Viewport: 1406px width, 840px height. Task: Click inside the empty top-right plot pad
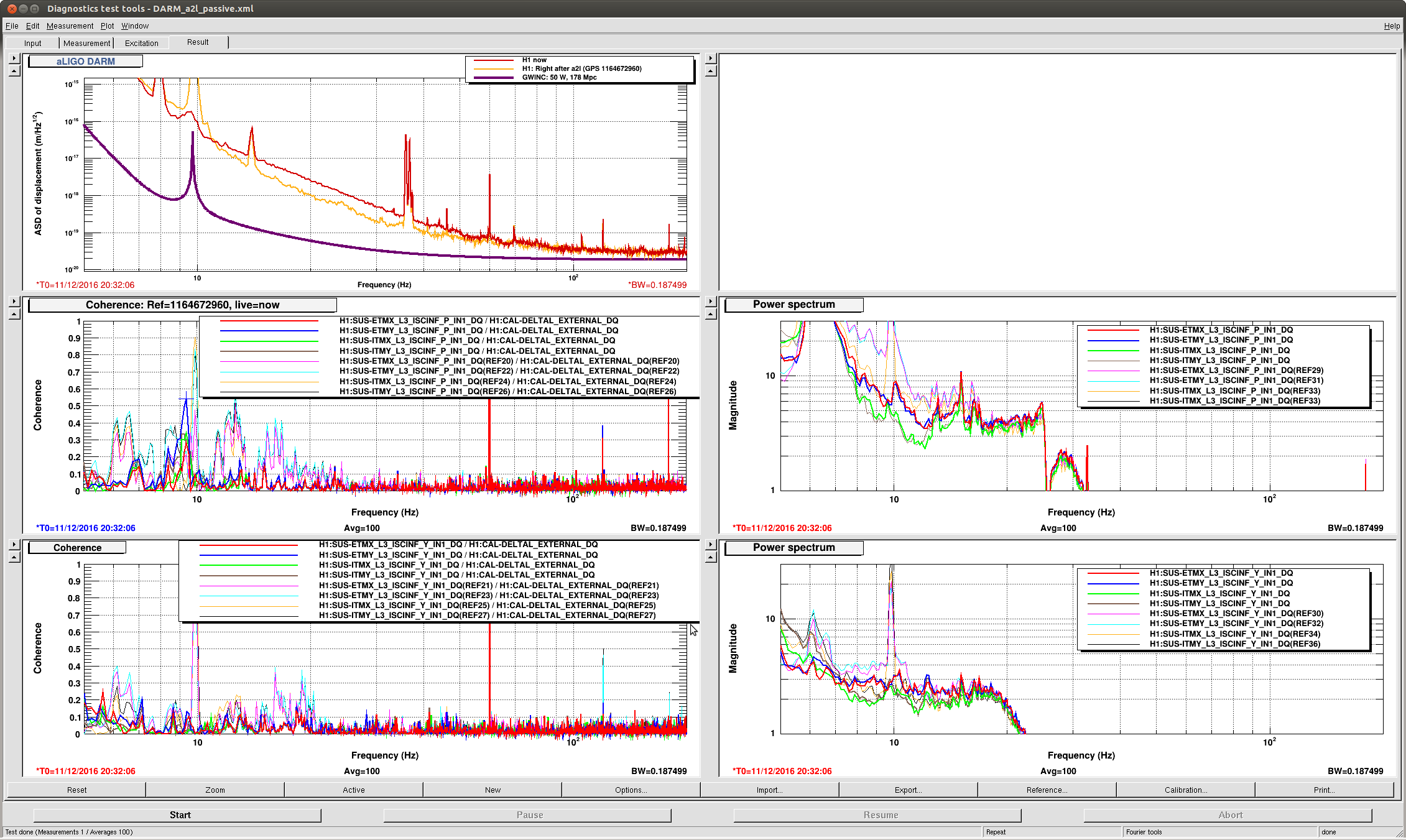(x=1057, y=173)
